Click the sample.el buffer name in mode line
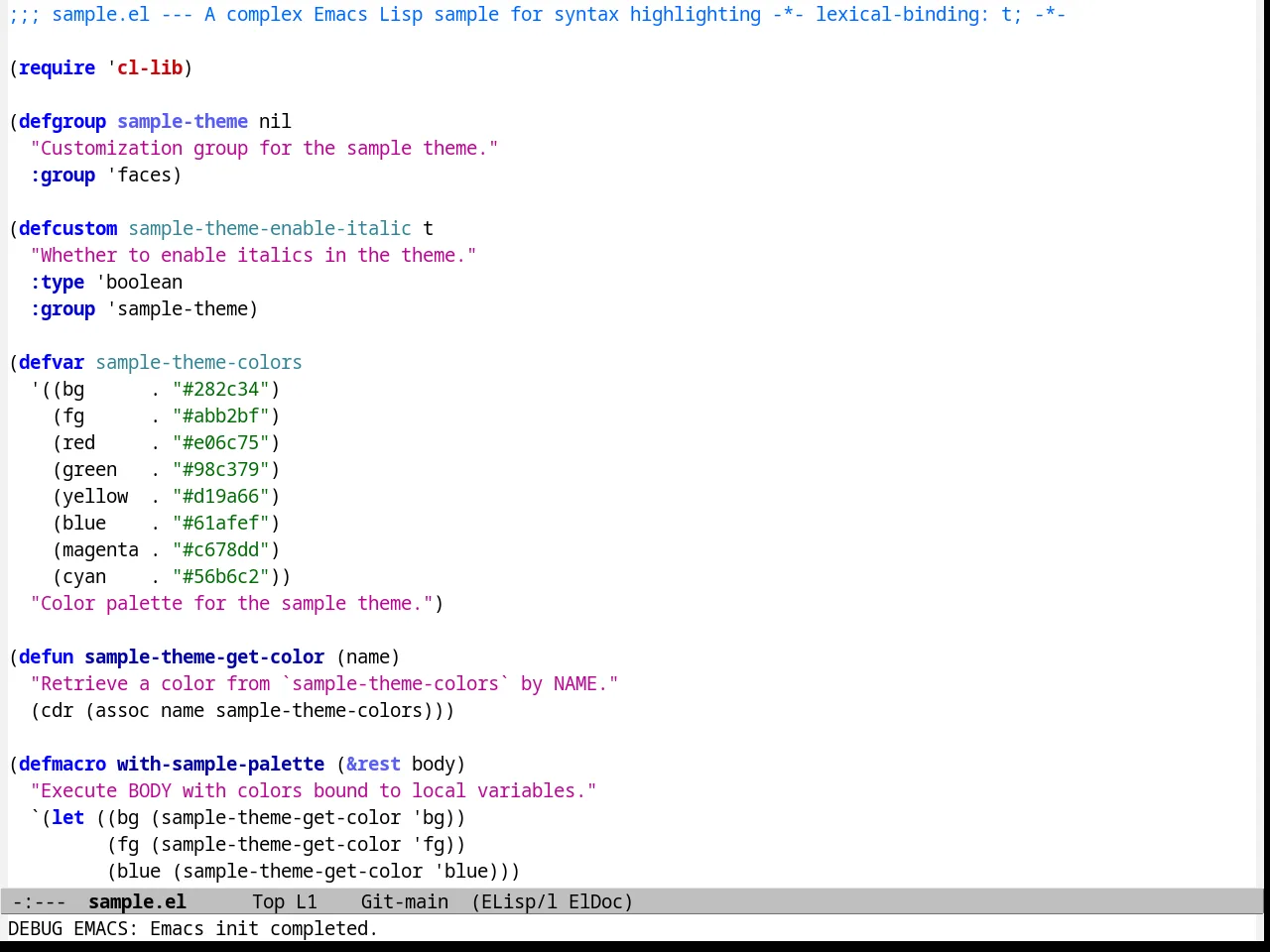 (137, 901)
